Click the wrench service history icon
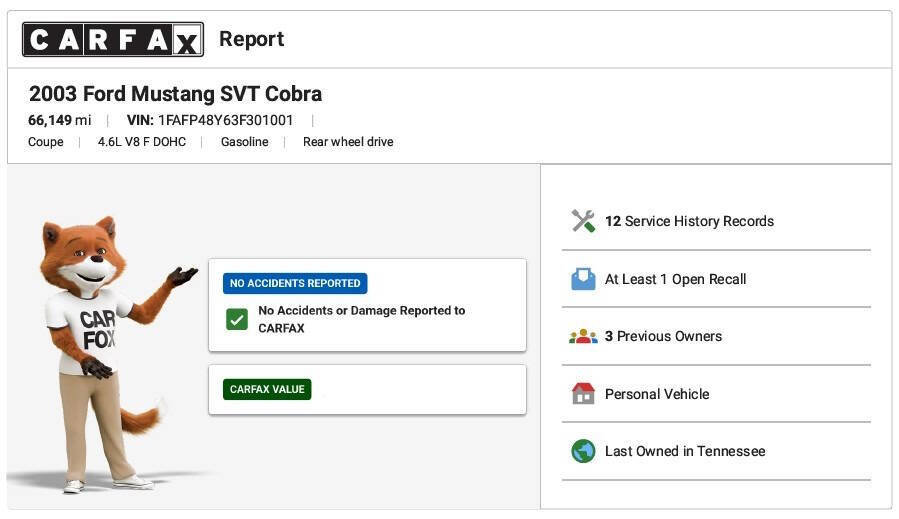The image size is (899, 519). pos(583,221)
